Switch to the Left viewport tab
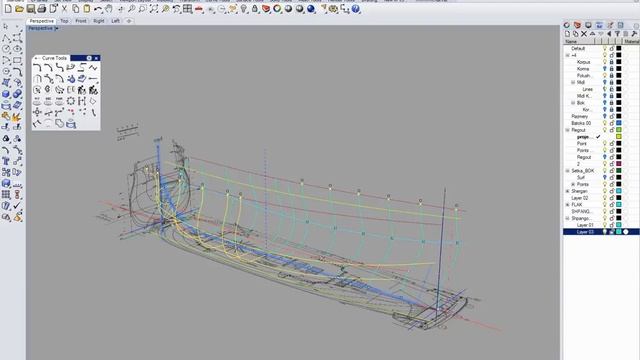 pyautogui.click(x=116, y=21)
